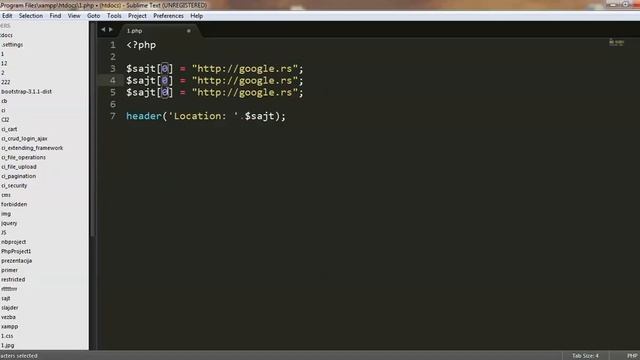The height and width of the screenshot is (360, 640).
Task: Expand the docs root folder
Action: pyautogui.click(x=7, y=36)
